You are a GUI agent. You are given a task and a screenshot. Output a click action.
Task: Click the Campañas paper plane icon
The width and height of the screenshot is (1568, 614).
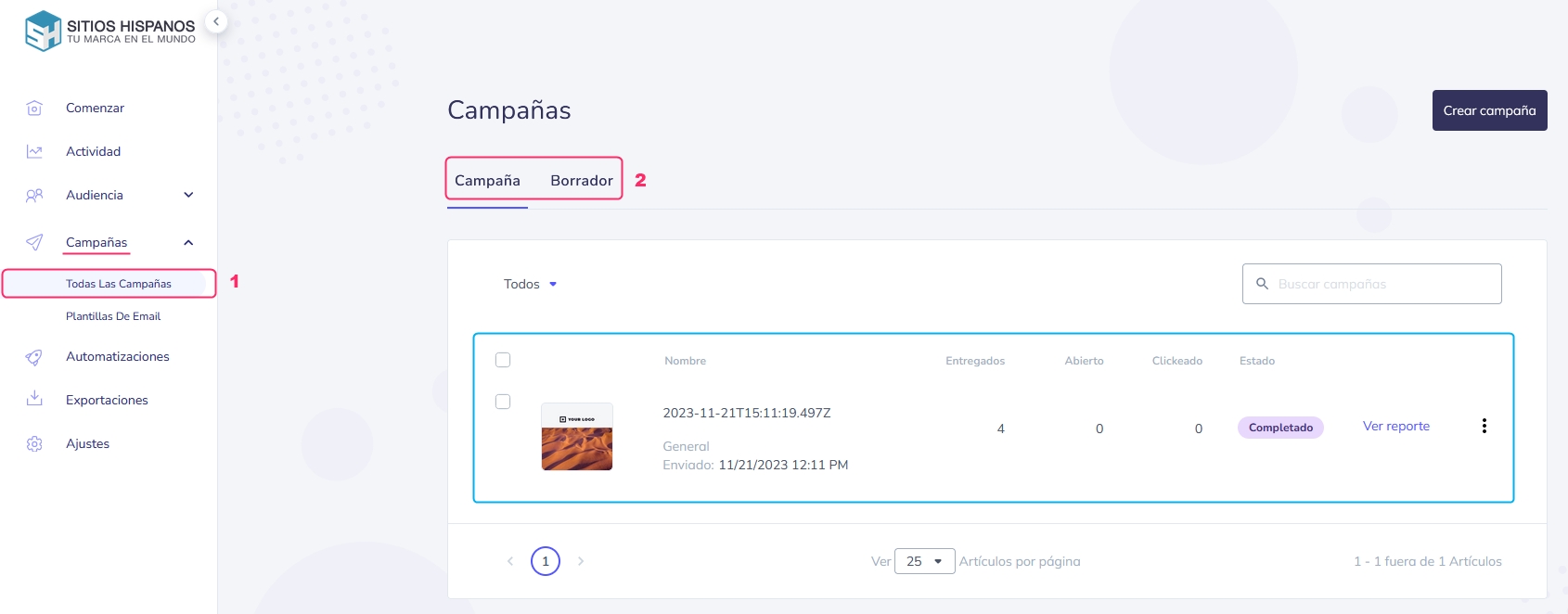click(x=34, y=243)
